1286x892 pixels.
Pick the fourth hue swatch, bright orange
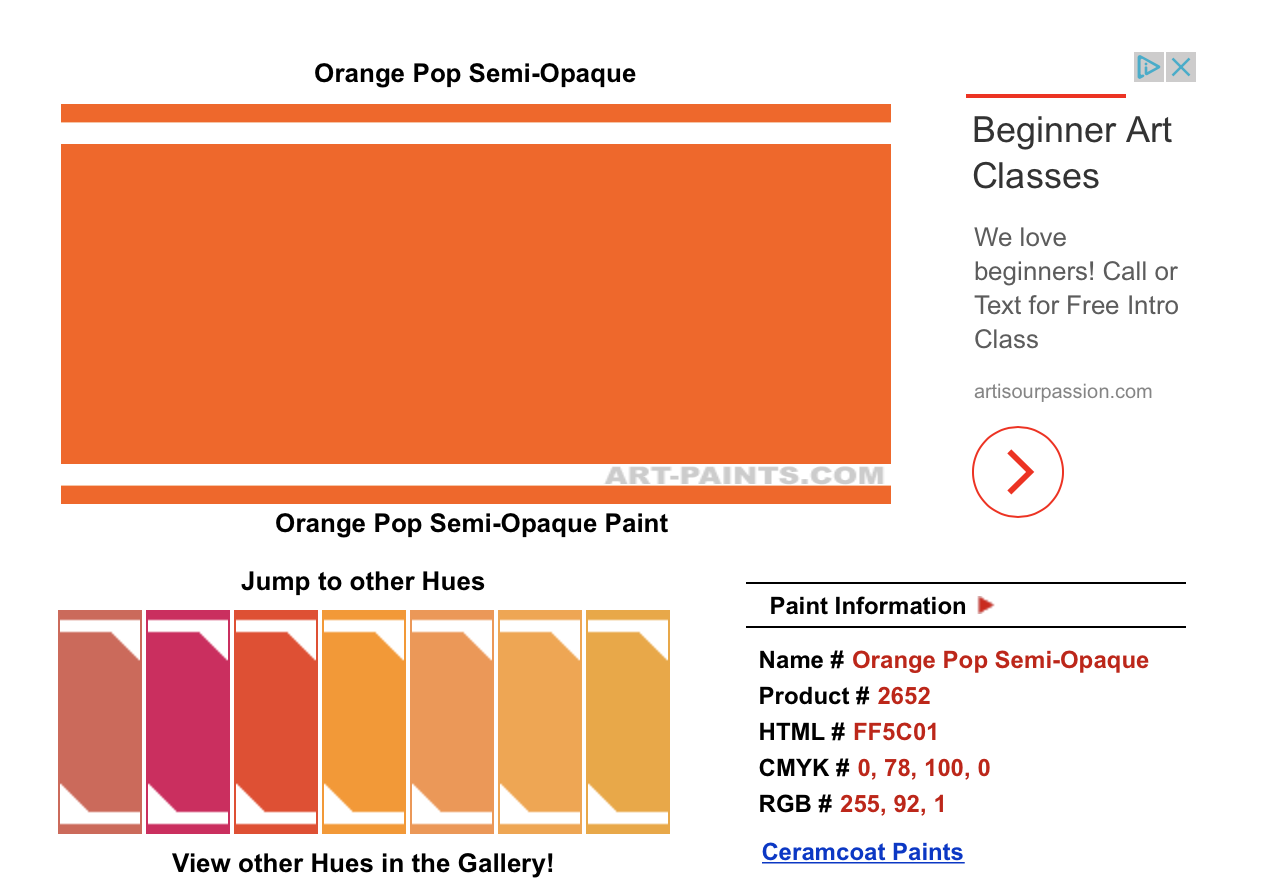coord(364,722)
